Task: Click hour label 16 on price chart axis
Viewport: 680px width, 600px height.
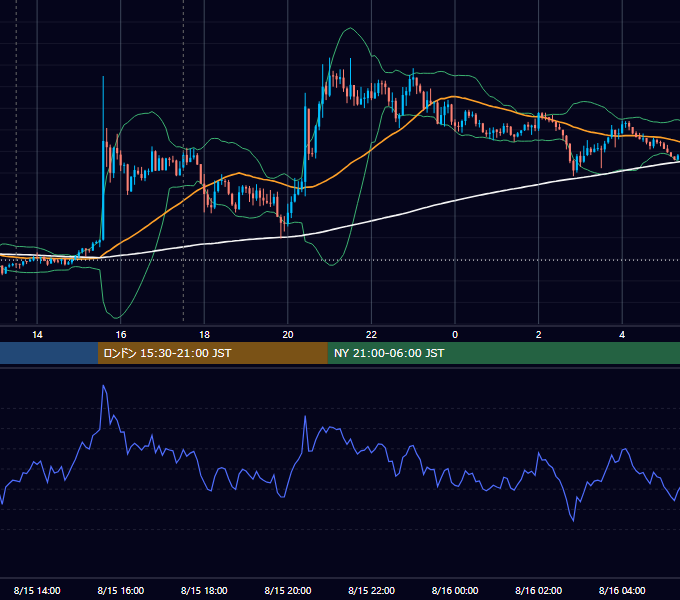Action: 121,334
